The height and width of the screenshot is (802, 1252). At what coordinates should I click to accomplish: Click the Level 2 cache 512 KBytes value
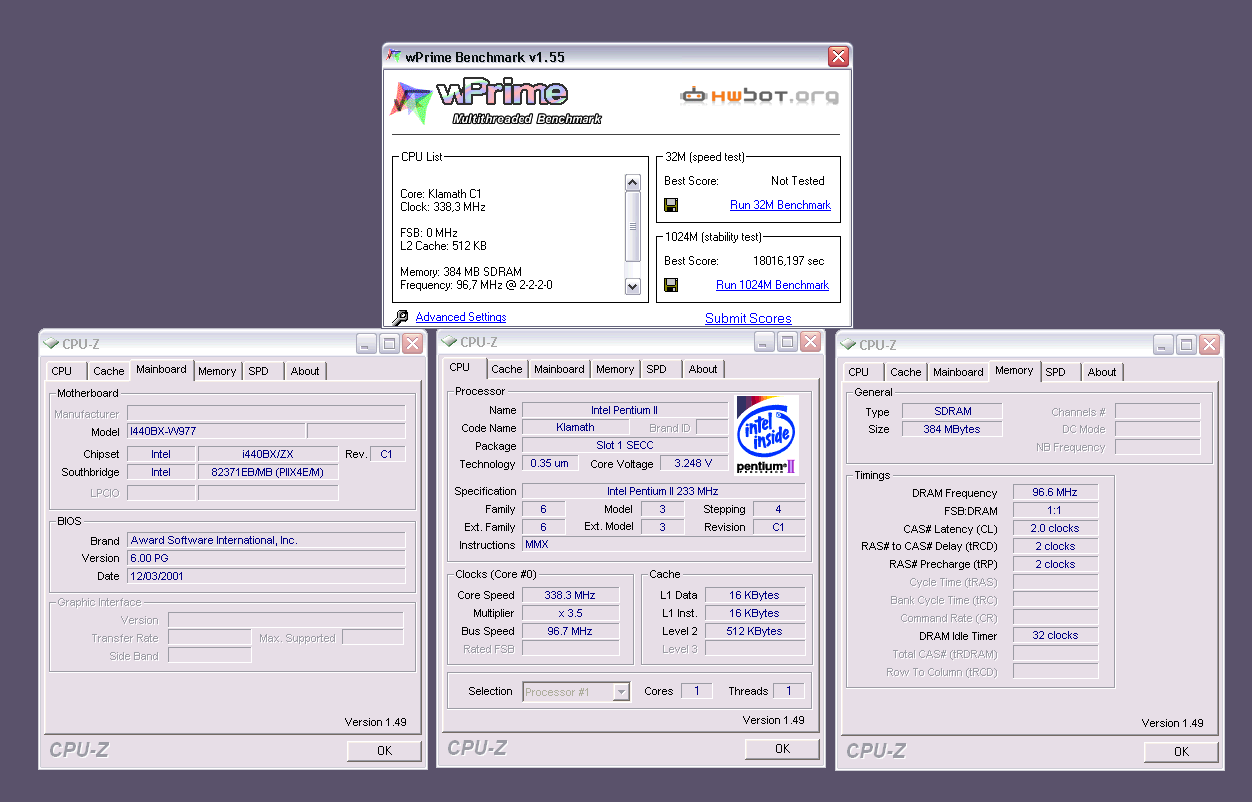pos(754,631)
